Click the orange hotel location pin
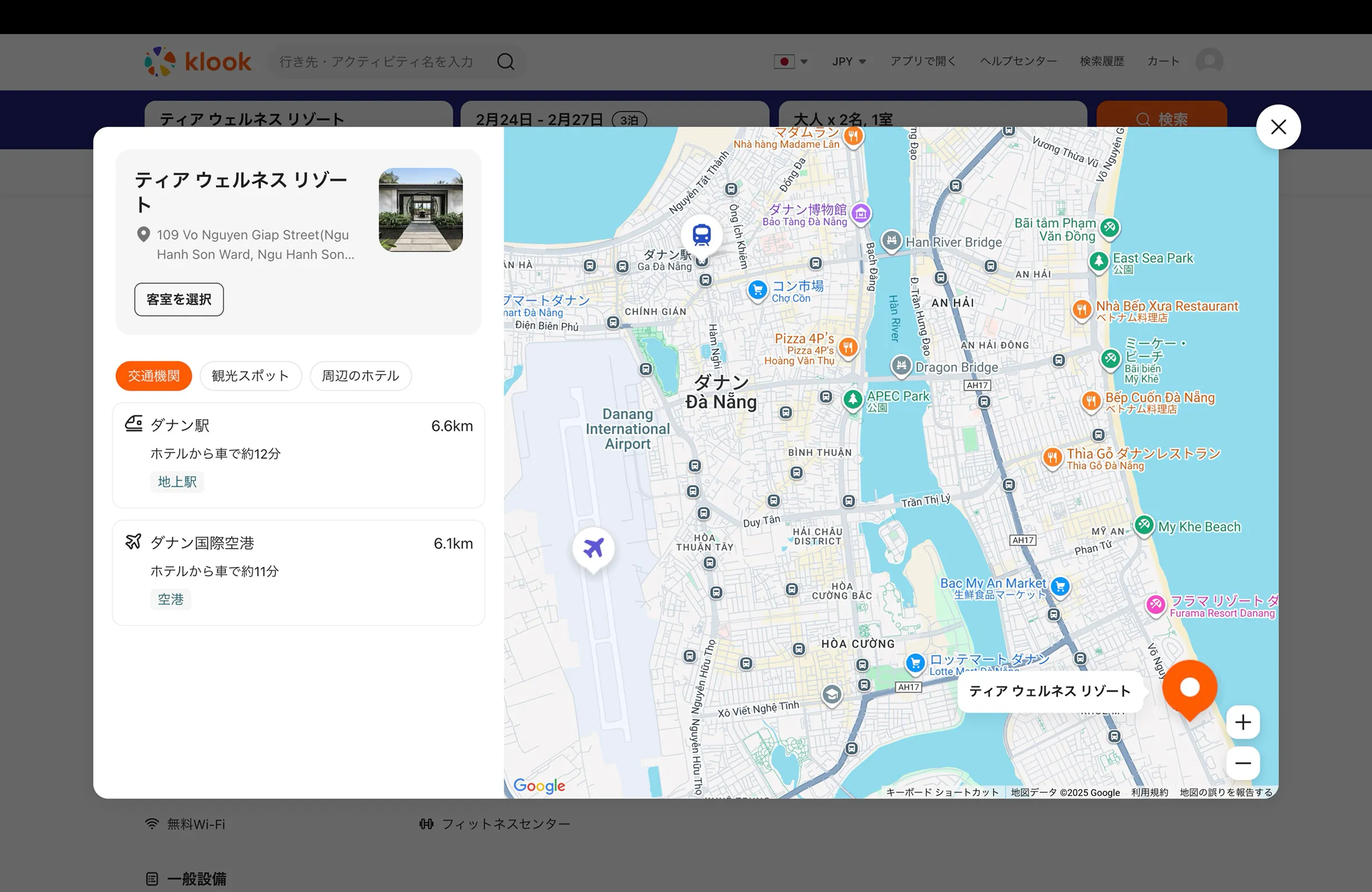Image resolution: width=1372 pixels, height=892 pixels. 1190,689
